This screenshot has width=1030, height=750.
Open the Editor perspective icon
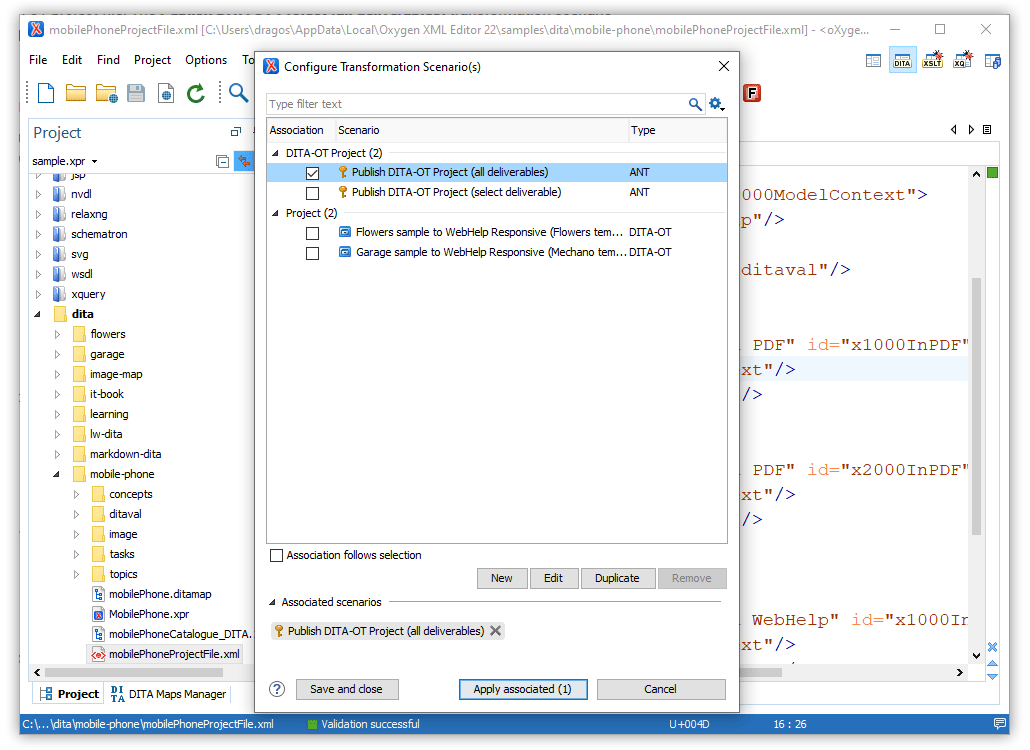click(x=873, y=61)
